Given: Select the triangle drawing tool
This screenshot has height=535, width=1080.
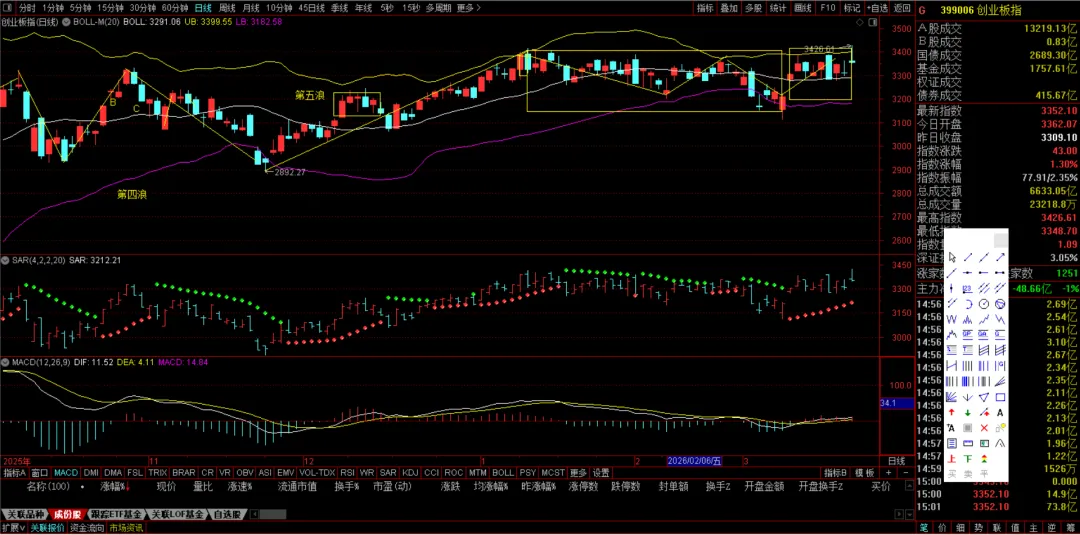Looking at the screenshot, I should click(x=984, y=397).
